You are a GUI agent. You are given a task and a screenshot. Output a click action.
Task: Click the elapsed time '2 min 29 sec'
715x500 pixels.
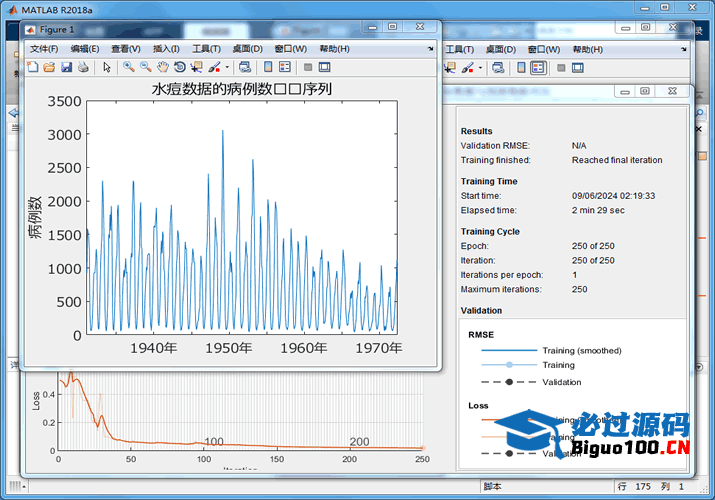pos(598,211)
